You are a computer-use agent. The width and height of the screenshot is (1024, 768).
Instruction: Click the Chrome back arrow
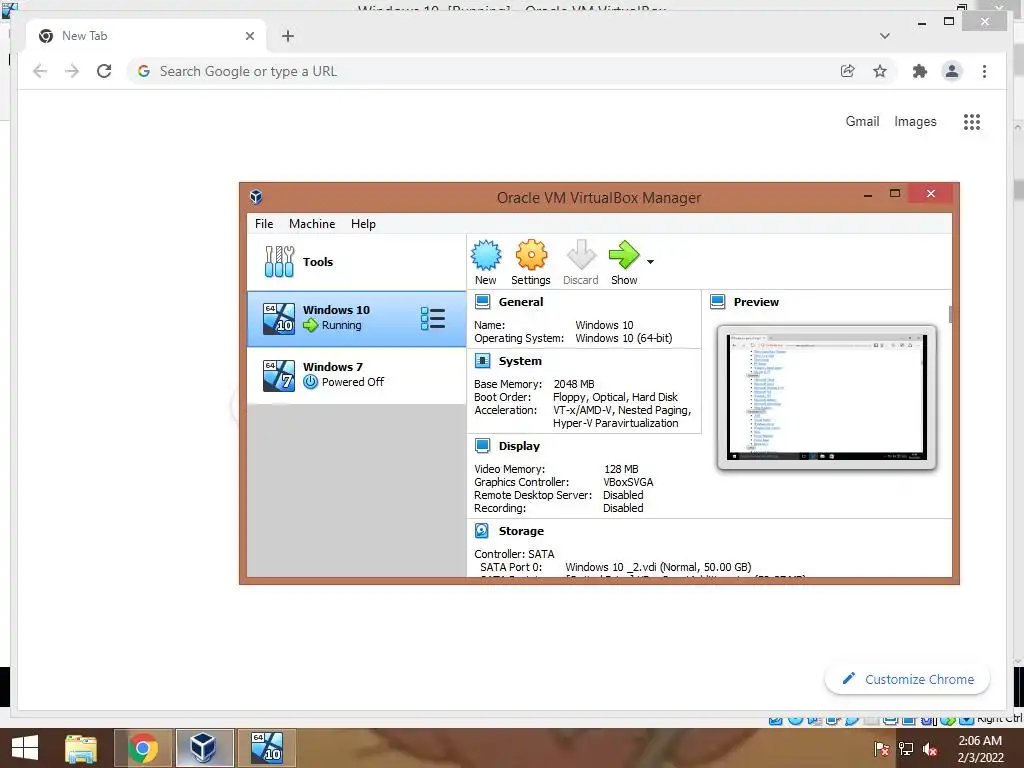click(x=40, y=71)
